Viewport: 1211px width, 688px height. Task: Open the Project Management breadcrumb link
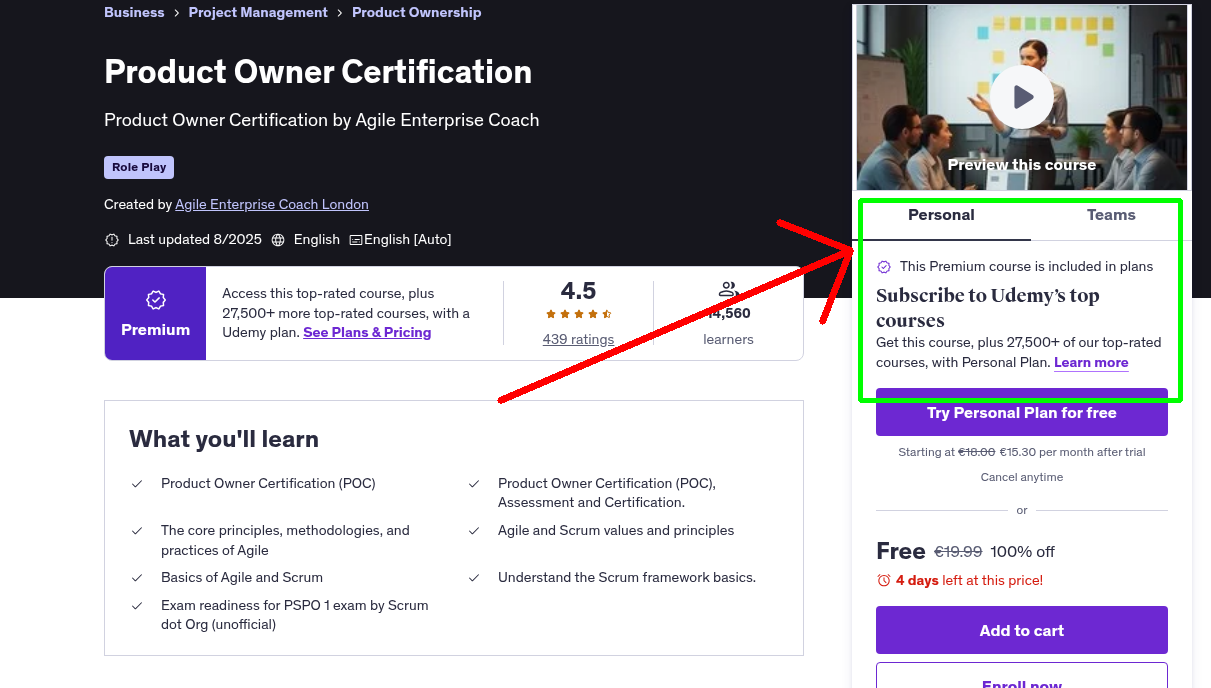[x=258, y=12]
